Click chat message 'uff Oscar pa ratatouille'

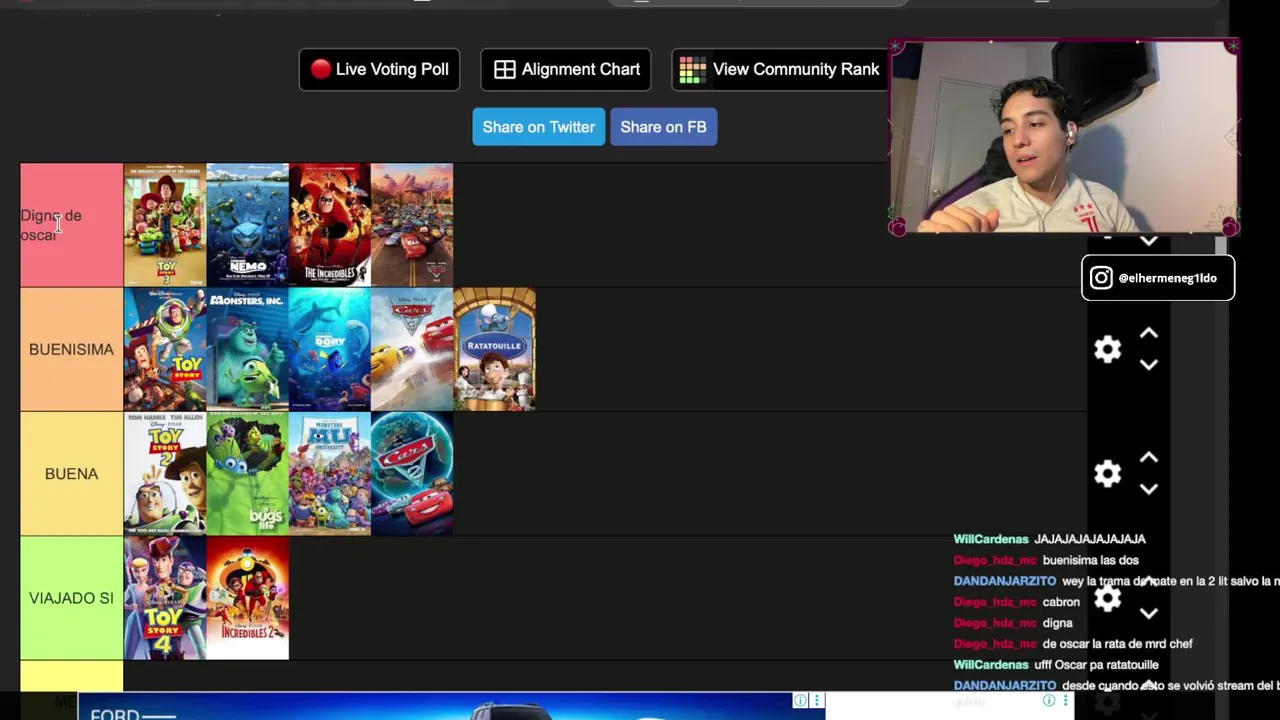1096,665
